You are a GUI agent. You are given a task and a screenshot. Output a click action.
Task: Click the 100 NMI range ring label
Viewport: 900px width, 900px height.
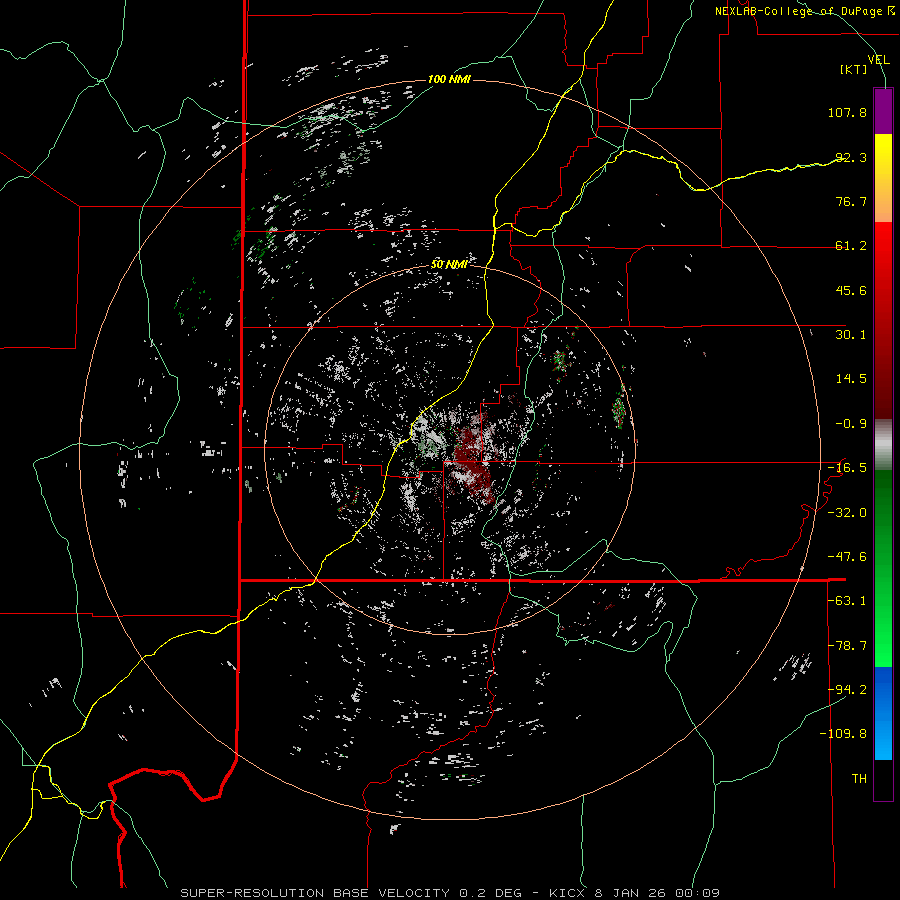[x=449, y=79]
